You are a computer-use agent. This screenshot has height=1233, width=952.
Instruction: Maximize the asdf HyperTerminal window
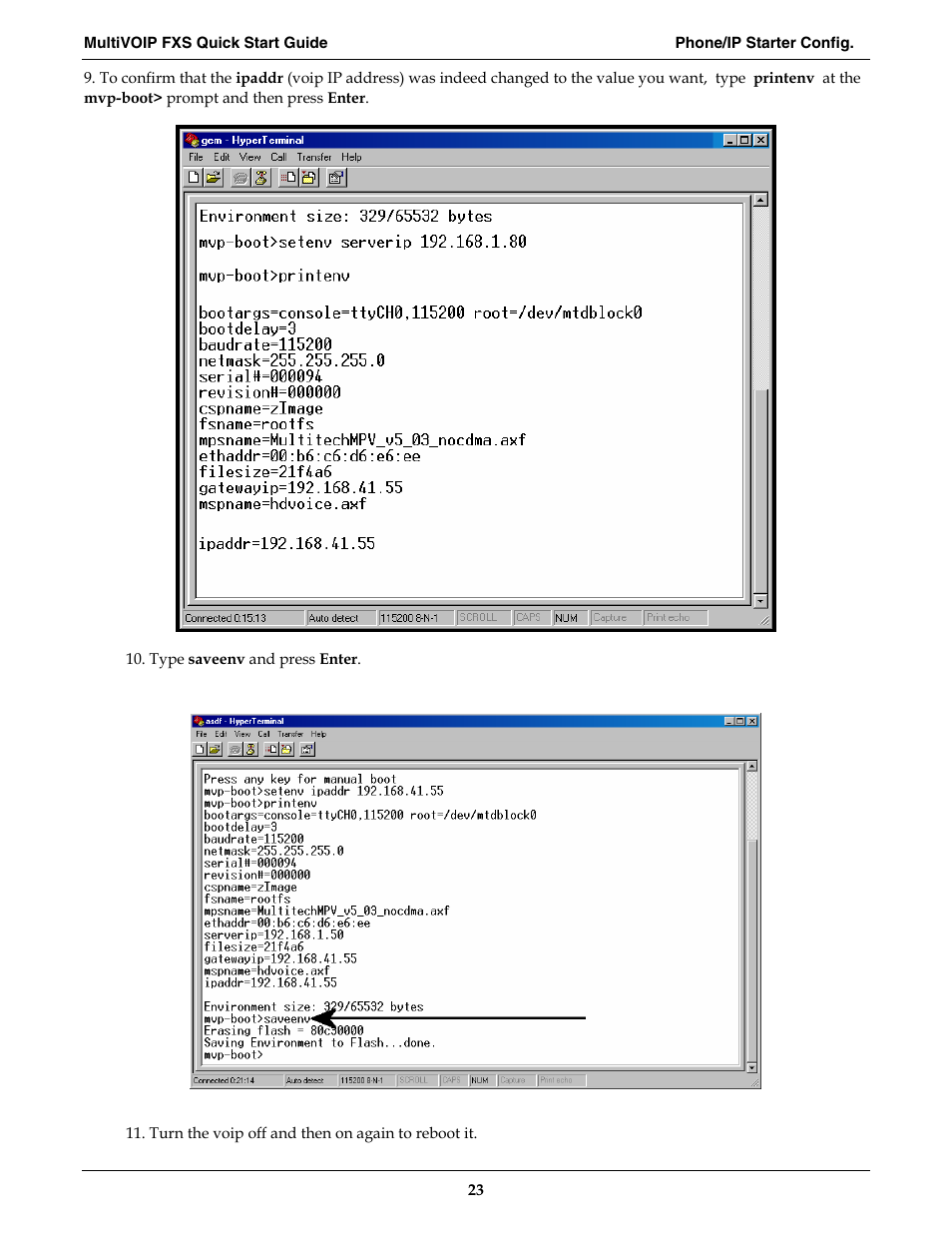[x=740, y=721]
